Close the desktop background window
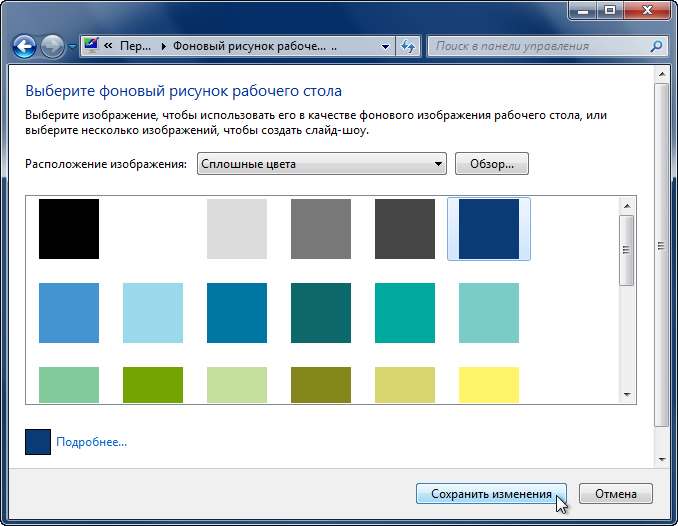This screenshot has width=678, height=526. [x=647, y=10]
